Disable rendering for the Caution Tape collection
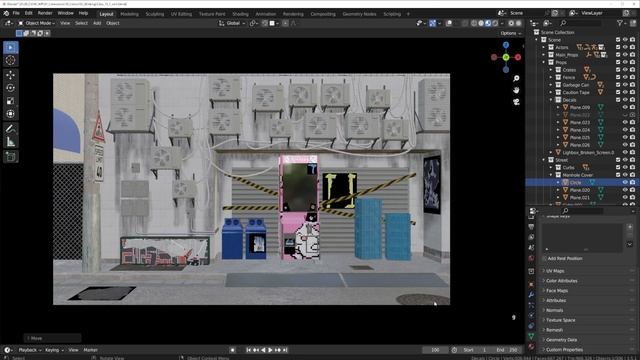This screenshot has width=640, height=360. click(x=632, y=92)
